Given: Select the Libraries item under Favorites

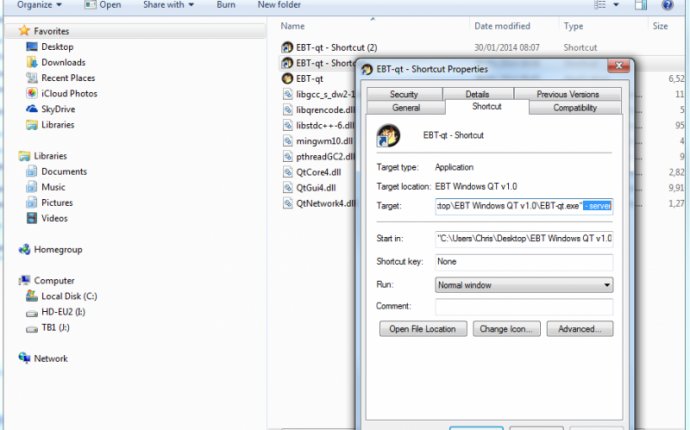Looking at the screenshot, I should [x=58, y=125].
